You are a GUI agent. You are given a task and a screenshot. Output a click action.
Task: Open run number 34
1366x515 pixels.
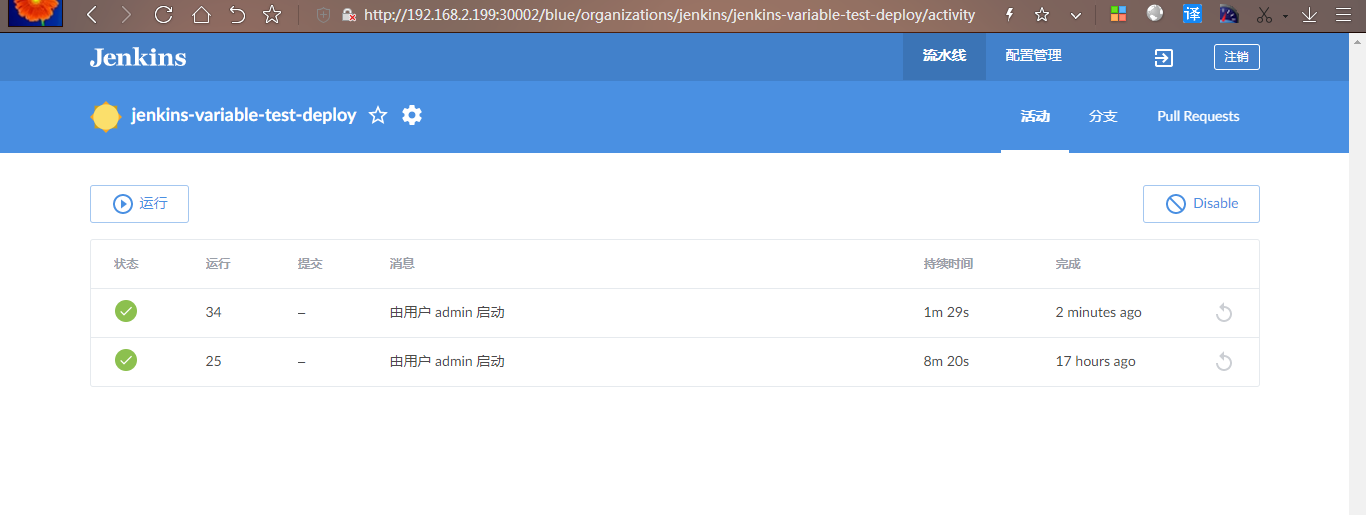(x=214, y=312)
